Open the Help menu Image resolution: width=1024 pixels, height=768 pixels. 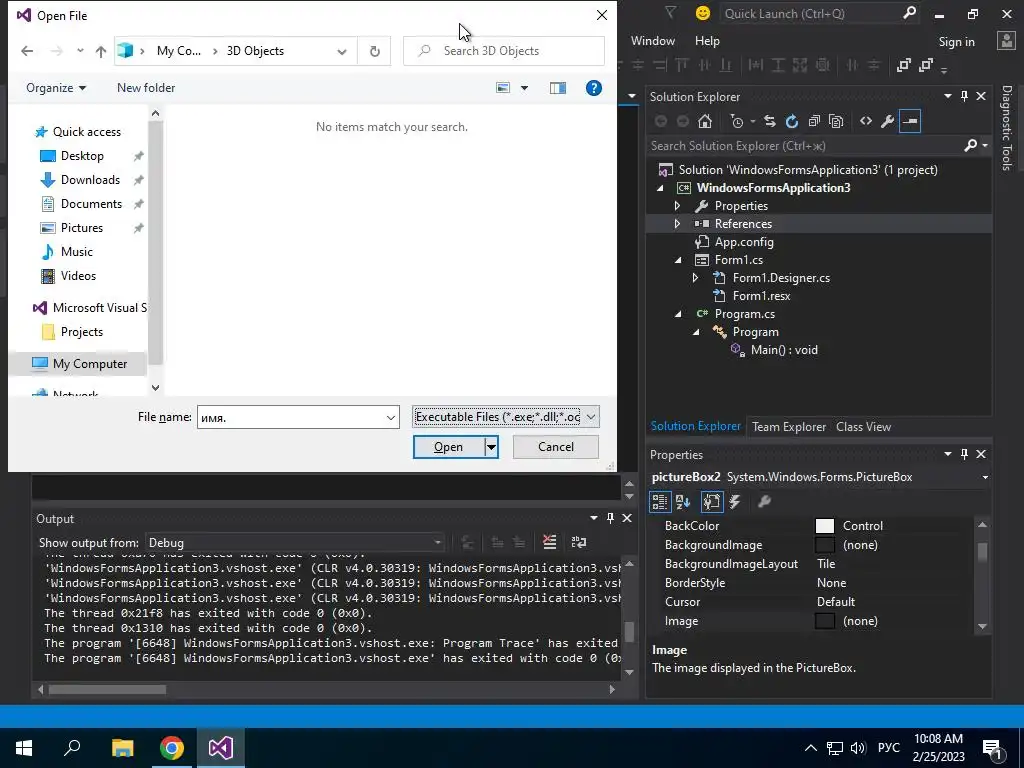point(707,40)
